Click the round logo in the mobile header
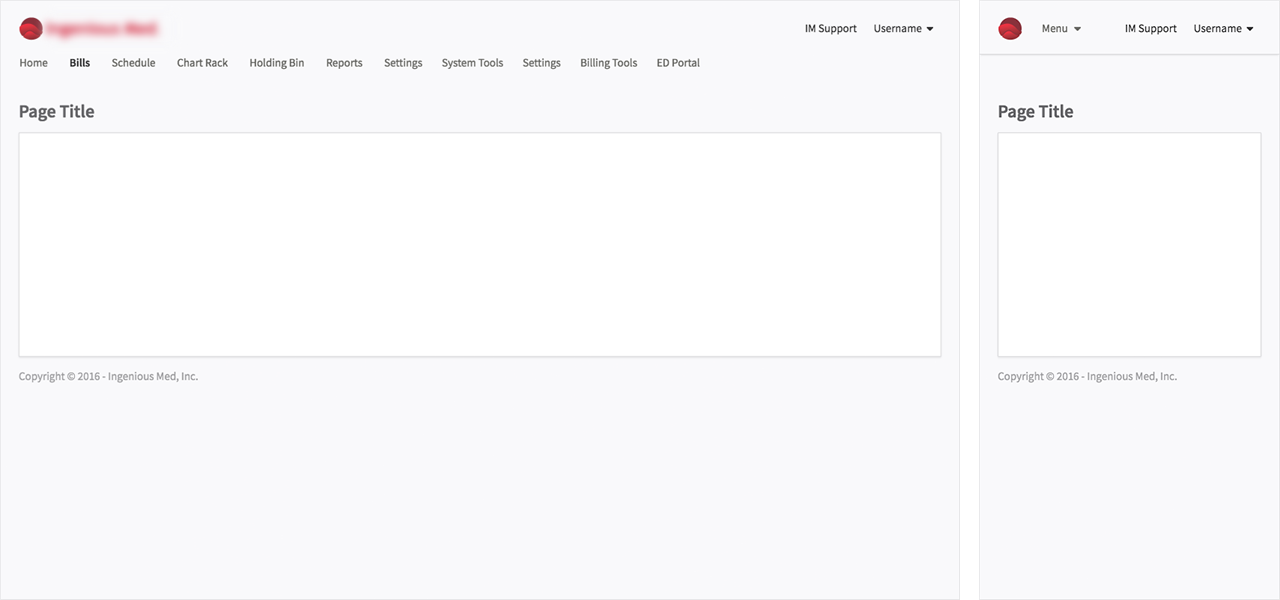The width and height of the screenshot is (1280, 600). [1010, 28]
